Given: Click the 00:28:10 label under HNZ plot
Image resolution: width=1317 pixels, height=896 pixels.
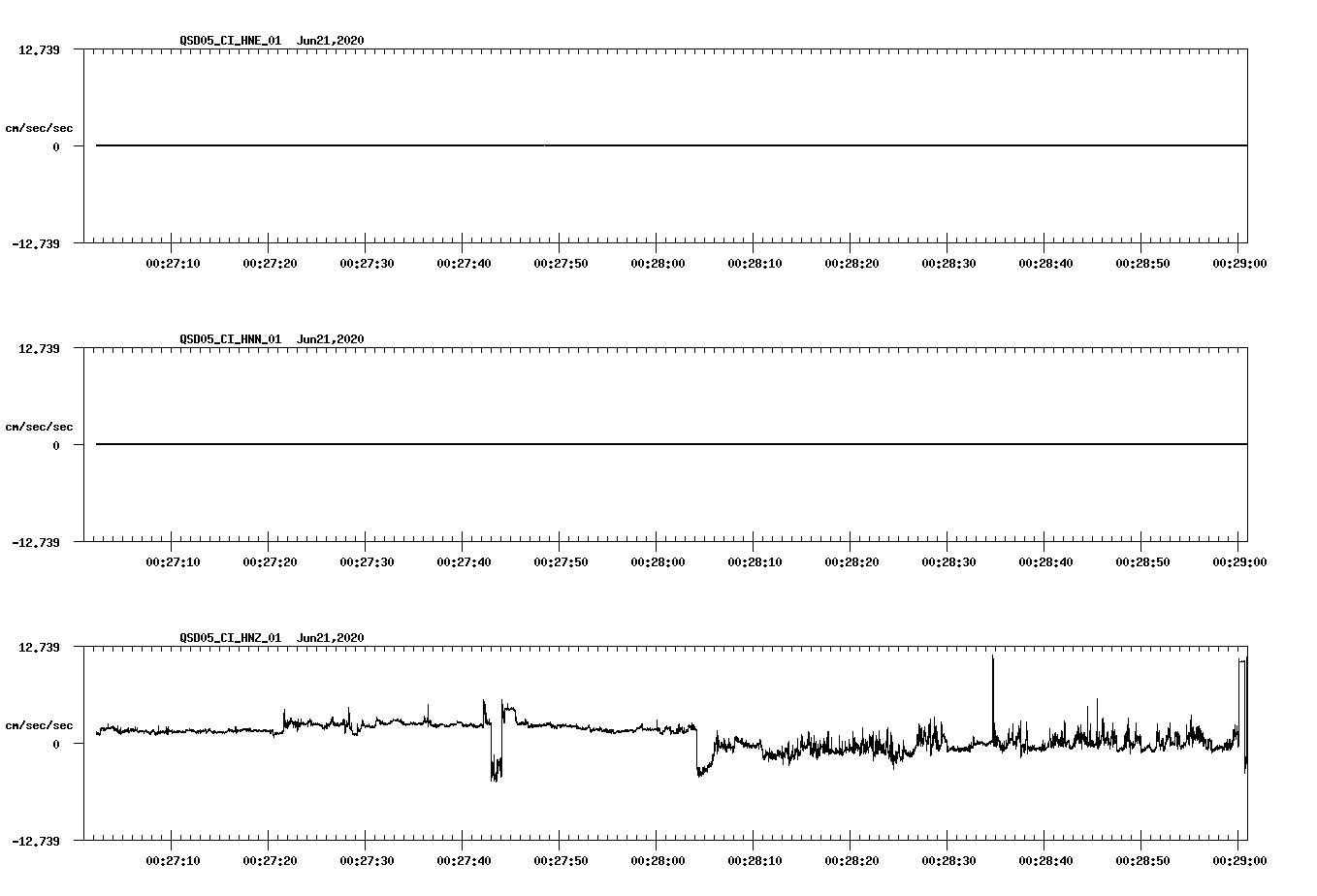Looking at the screenshot, I should (755, 860).
